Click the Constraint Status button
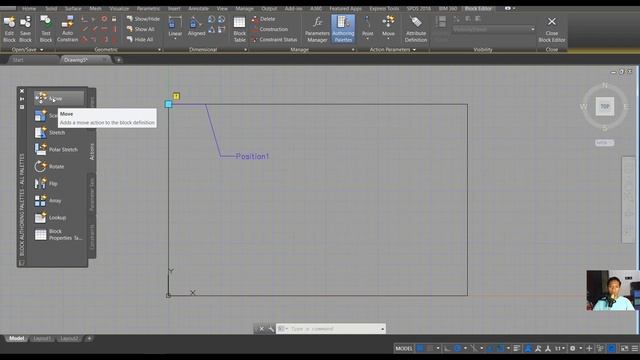 pyautogui.click(x=274, y=40)
